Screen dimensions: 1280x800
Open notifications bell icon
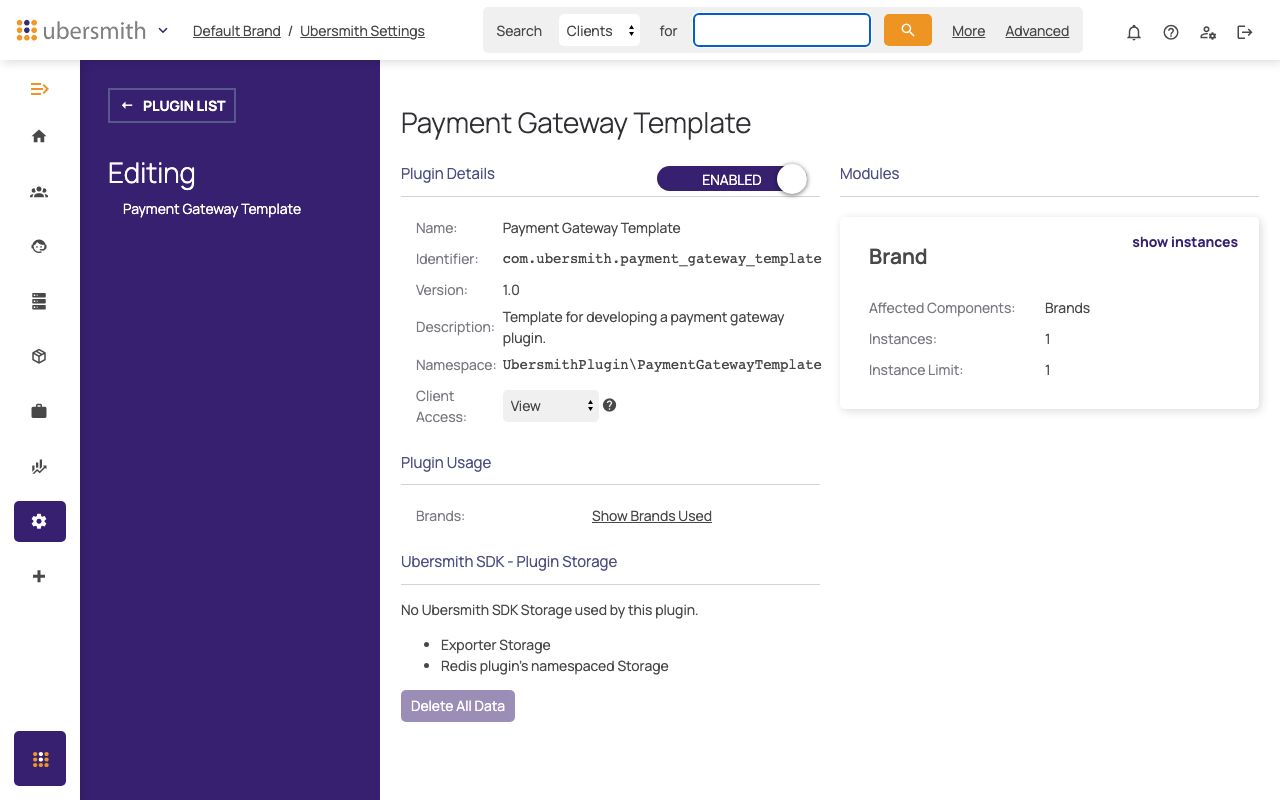point(1134,32)
